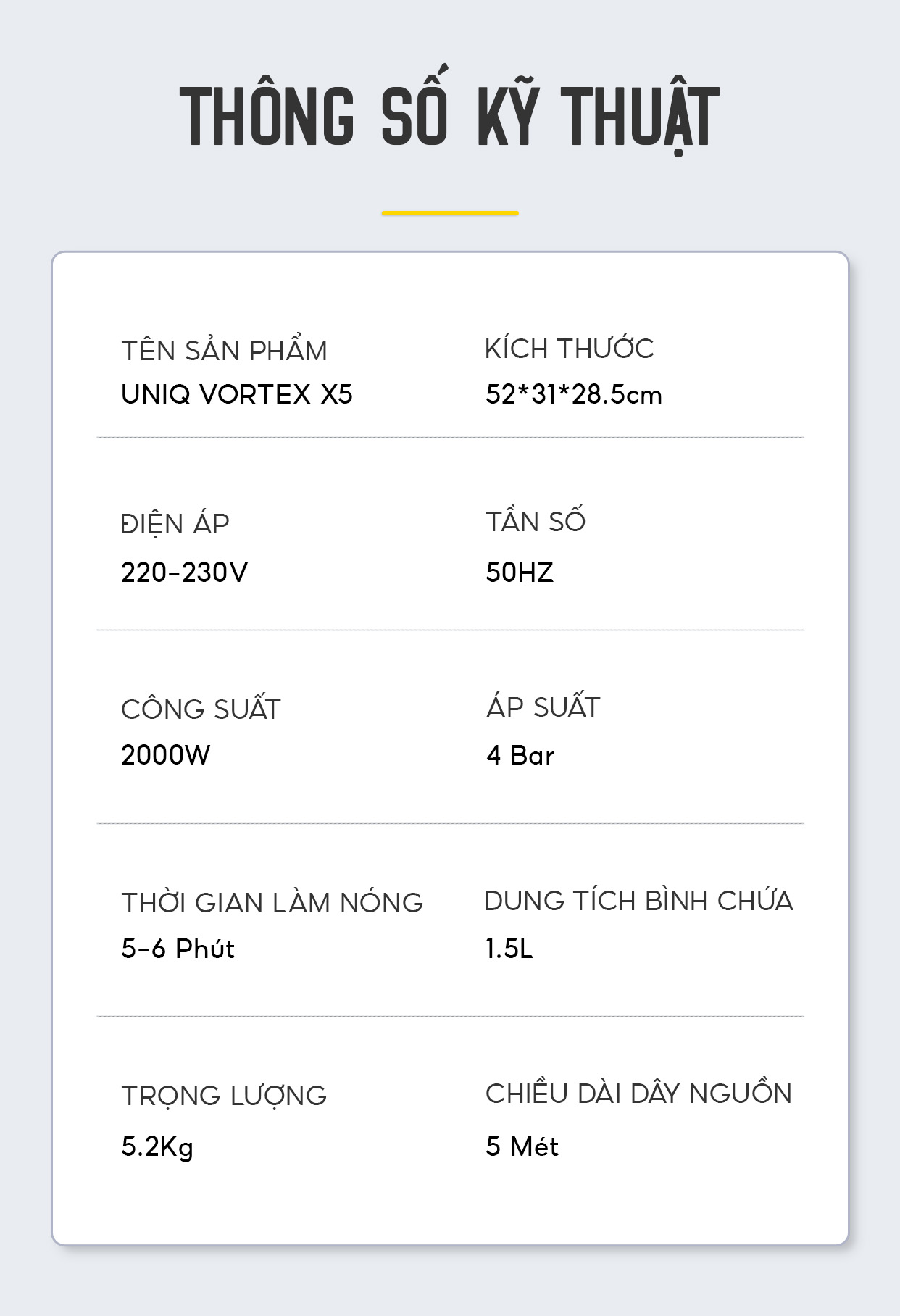
Task: Click the UNIQ VORTEX X5 product name
Action: point(237,394)
